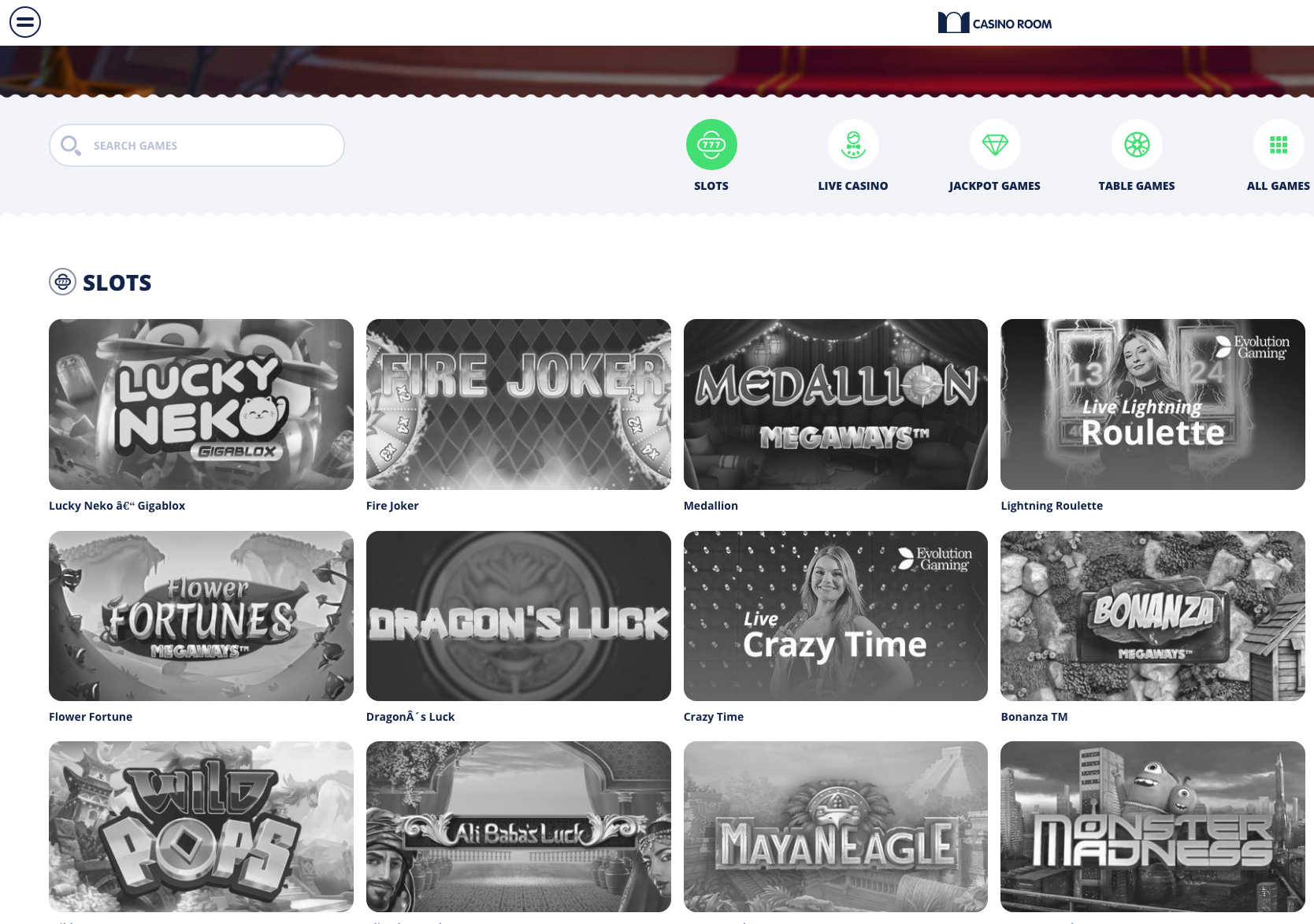The height and width of the screenshot is (924, 1314).
Task: Switch to the Slots tab label
Action: point(711,186)
